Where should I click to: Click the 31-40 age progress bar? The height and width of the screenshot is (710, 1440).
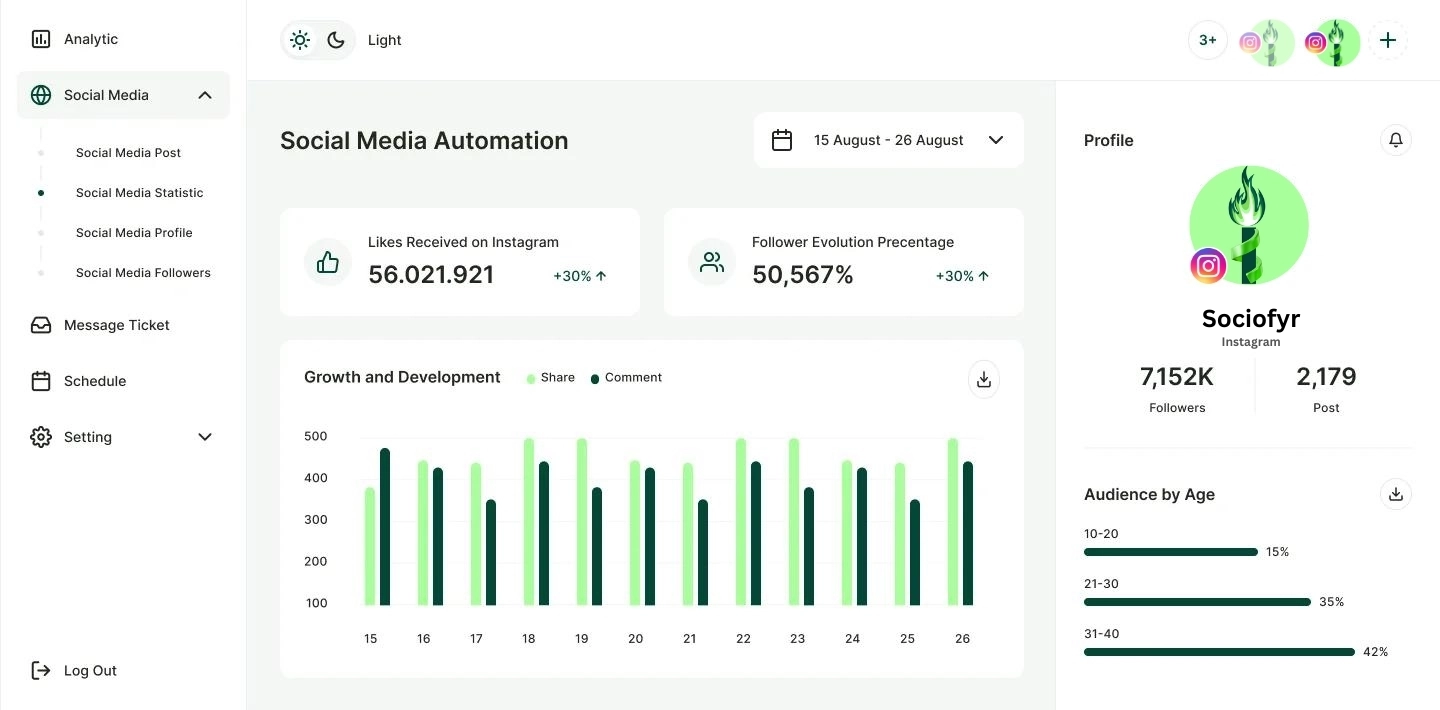pyautogui.click(x=1219, y=652)
